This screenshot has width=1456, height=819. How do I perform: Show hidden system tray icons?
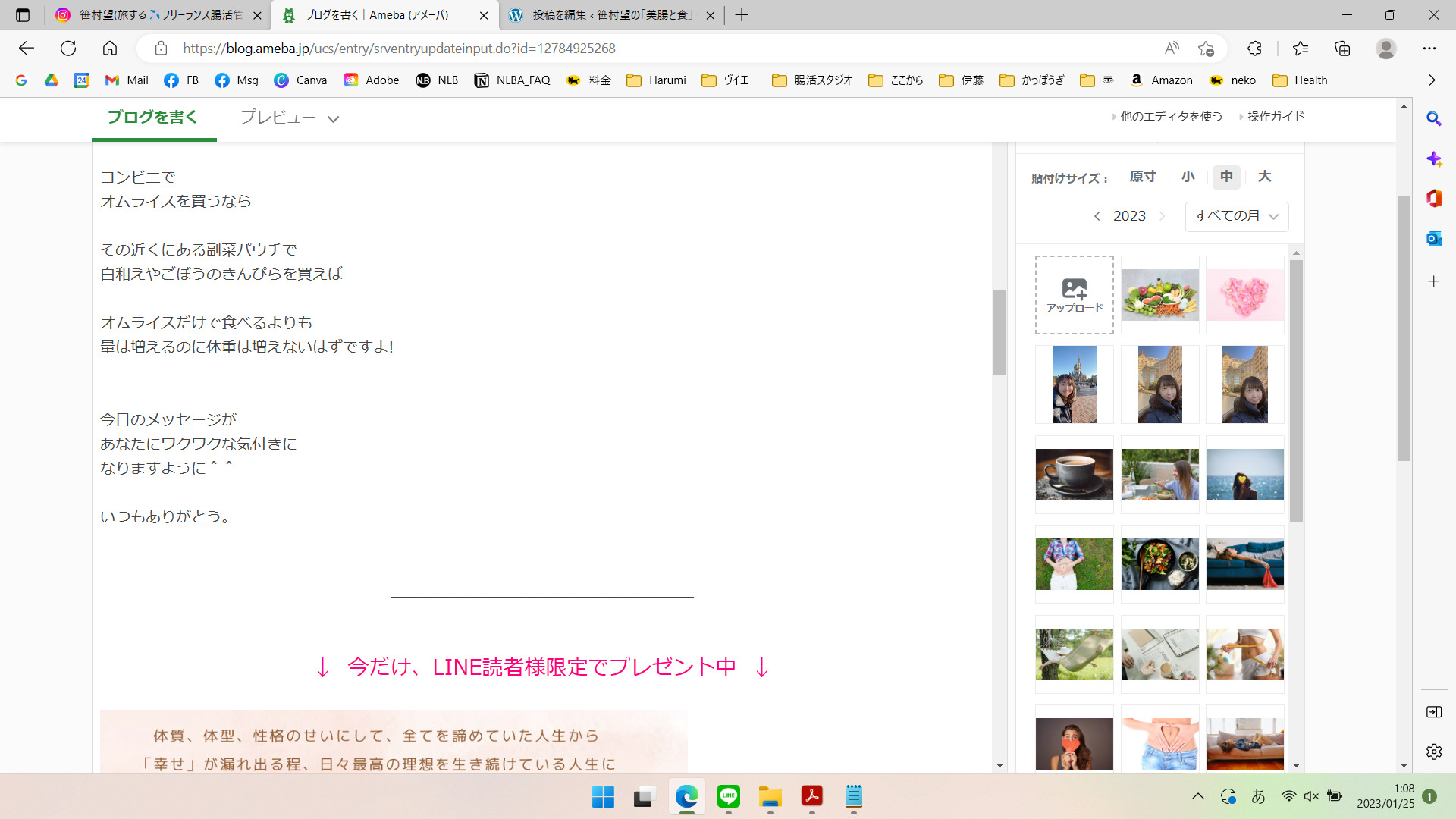[1198, 796]
